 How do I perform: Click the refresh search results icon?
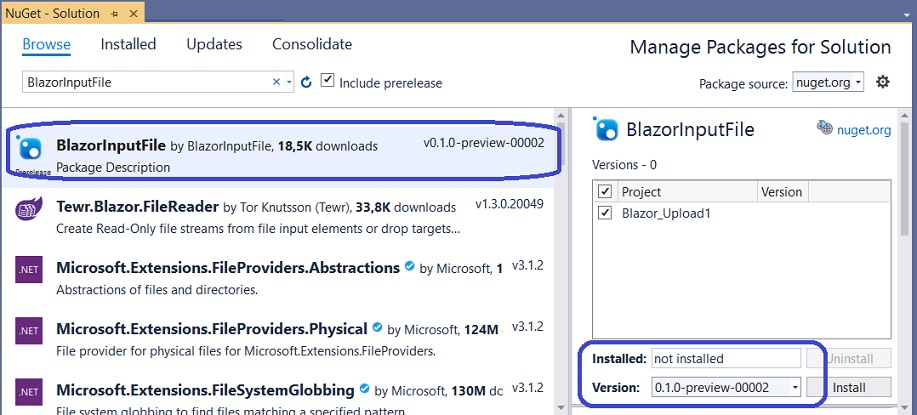[306, 82]
